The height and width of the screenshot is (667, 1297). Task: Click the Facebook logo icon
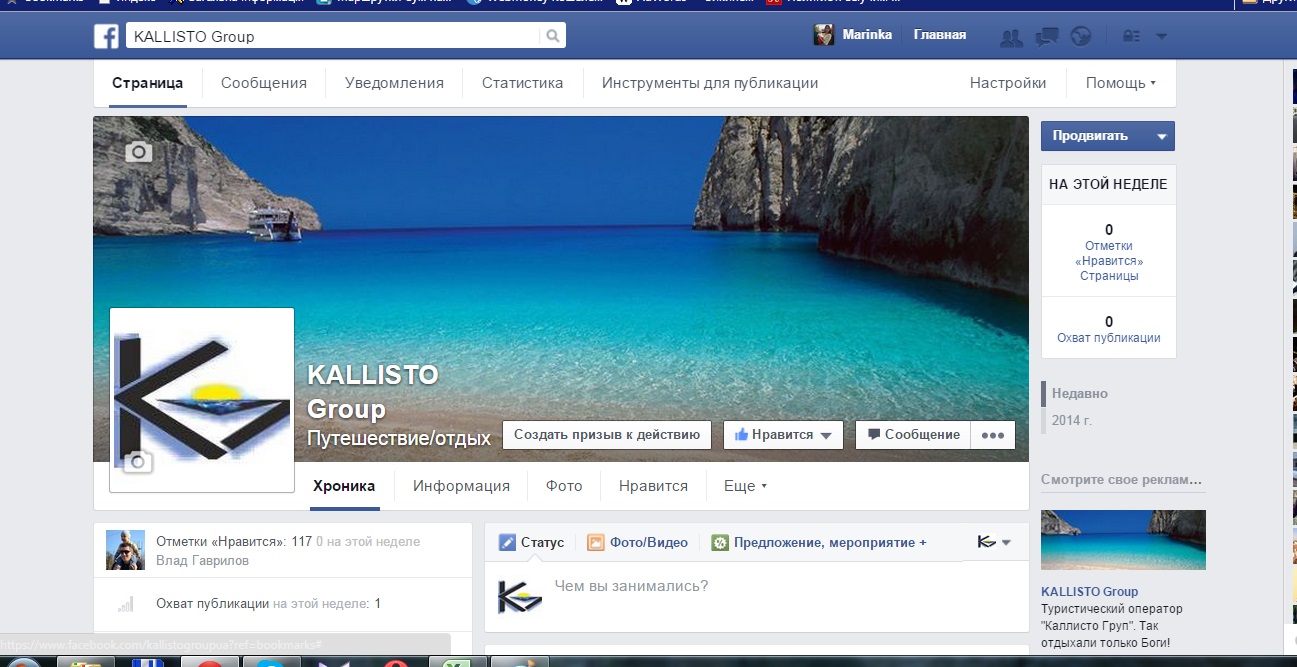[x=106, y=36]
